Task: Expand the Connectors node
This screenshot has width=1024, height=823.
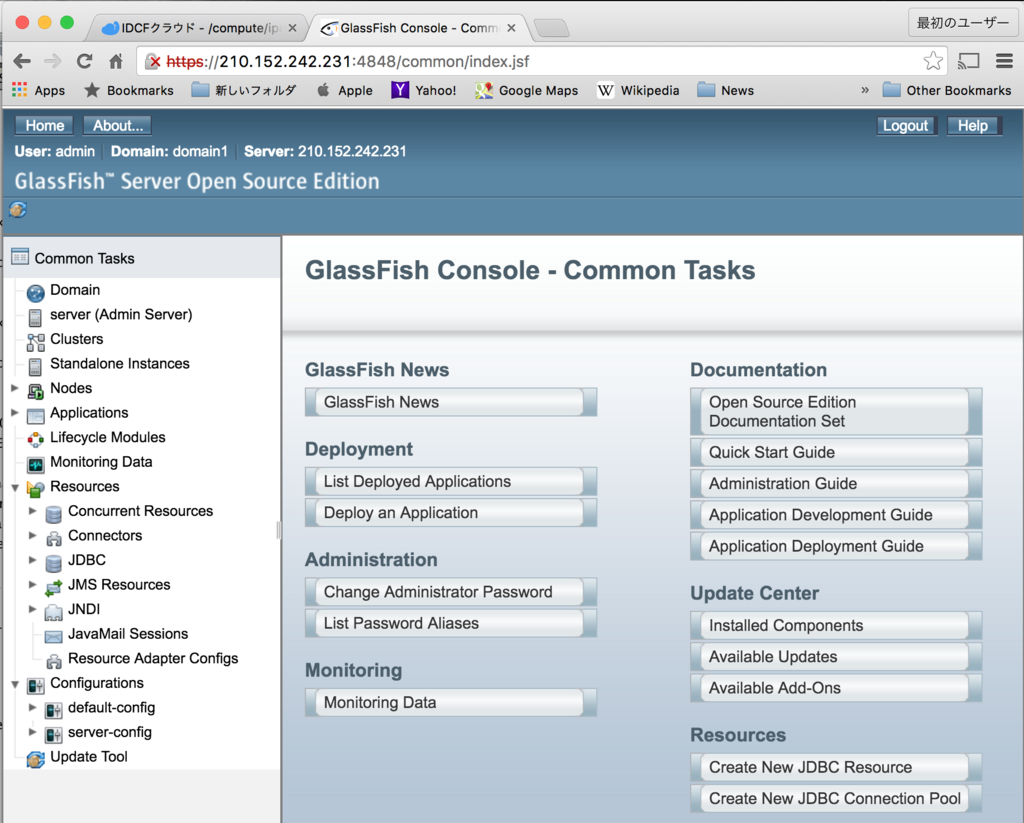Action: coord(33,536)
